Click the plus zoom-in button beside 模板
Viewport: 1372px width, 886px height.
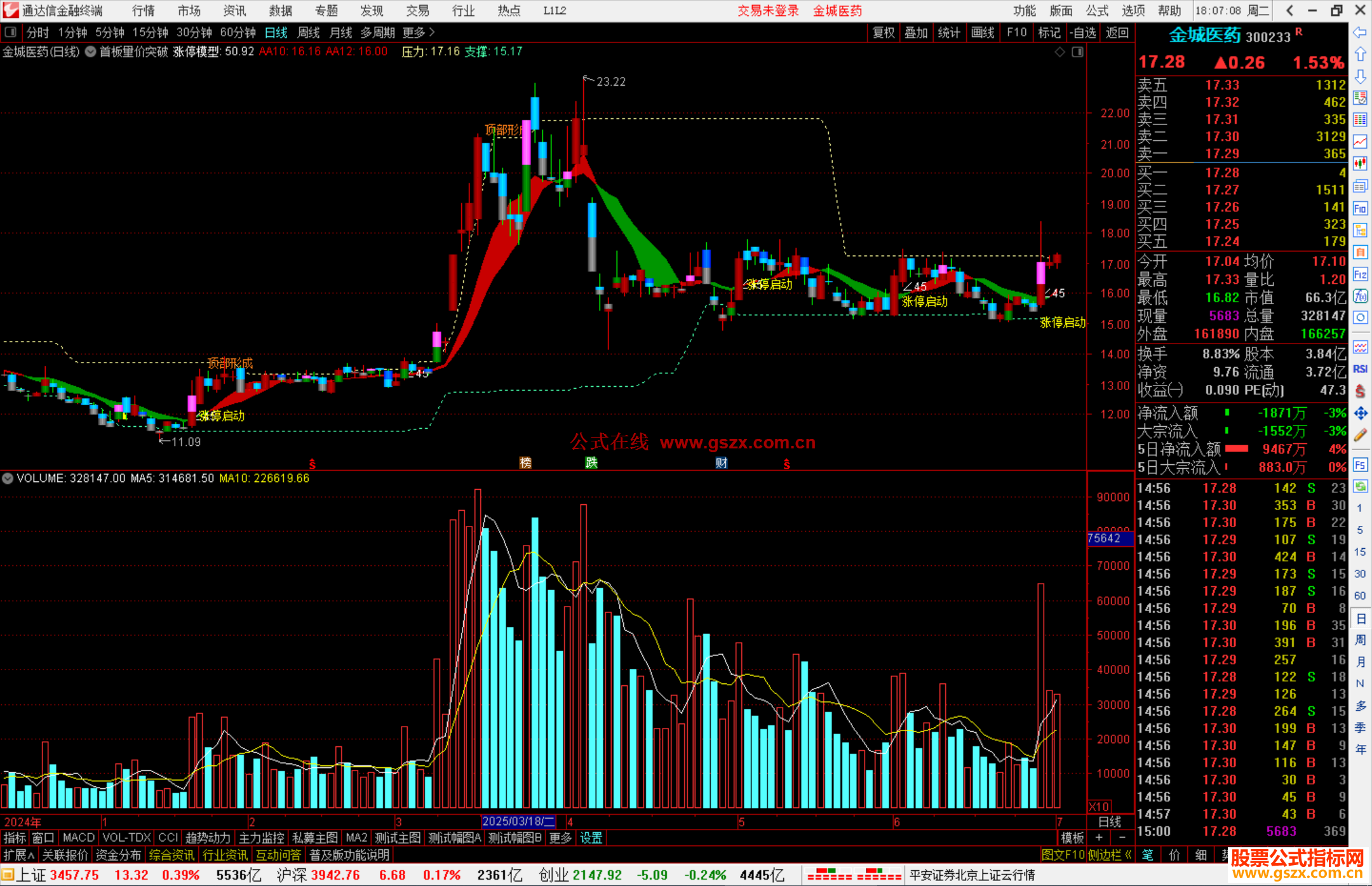(1099, 838)
